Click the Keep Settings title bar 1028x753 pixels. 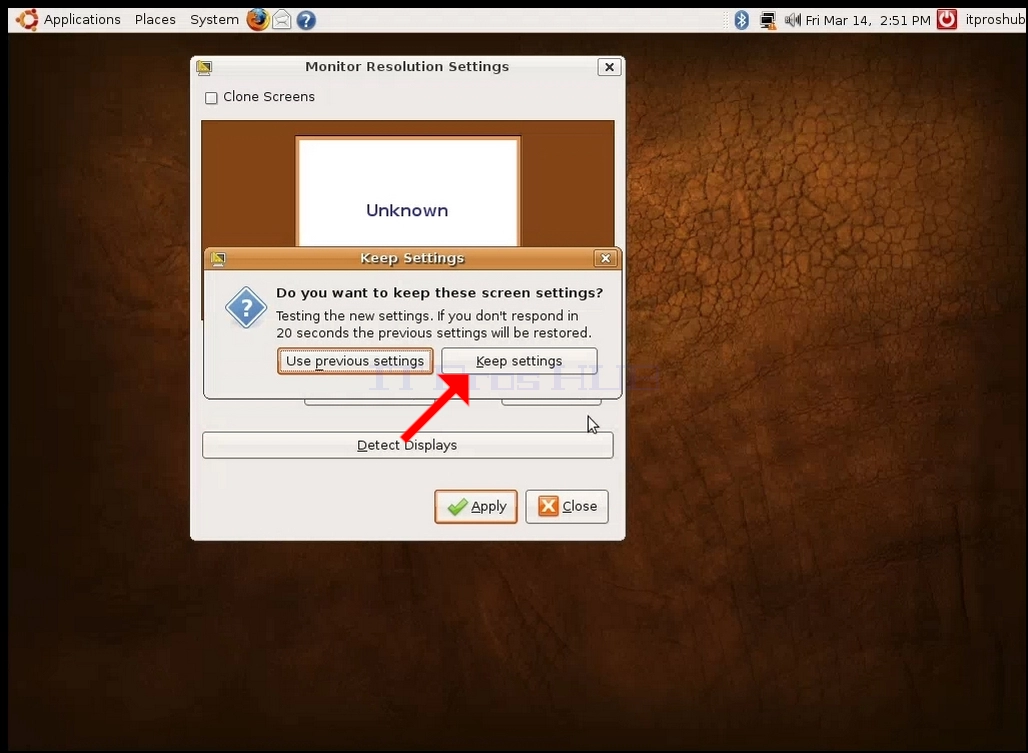412,258
